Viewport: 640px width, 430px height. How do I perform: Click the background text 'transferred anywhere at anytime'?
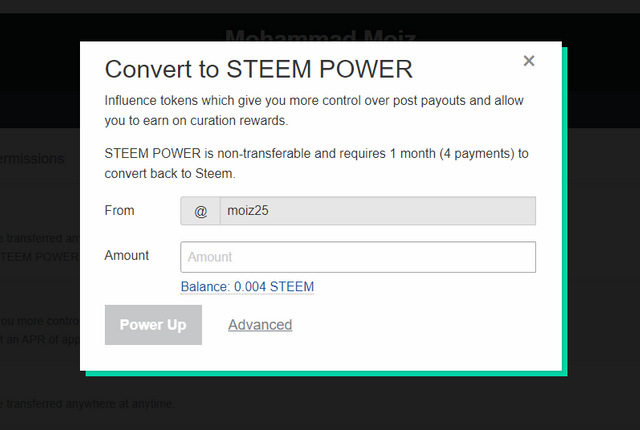coord(88,404)
